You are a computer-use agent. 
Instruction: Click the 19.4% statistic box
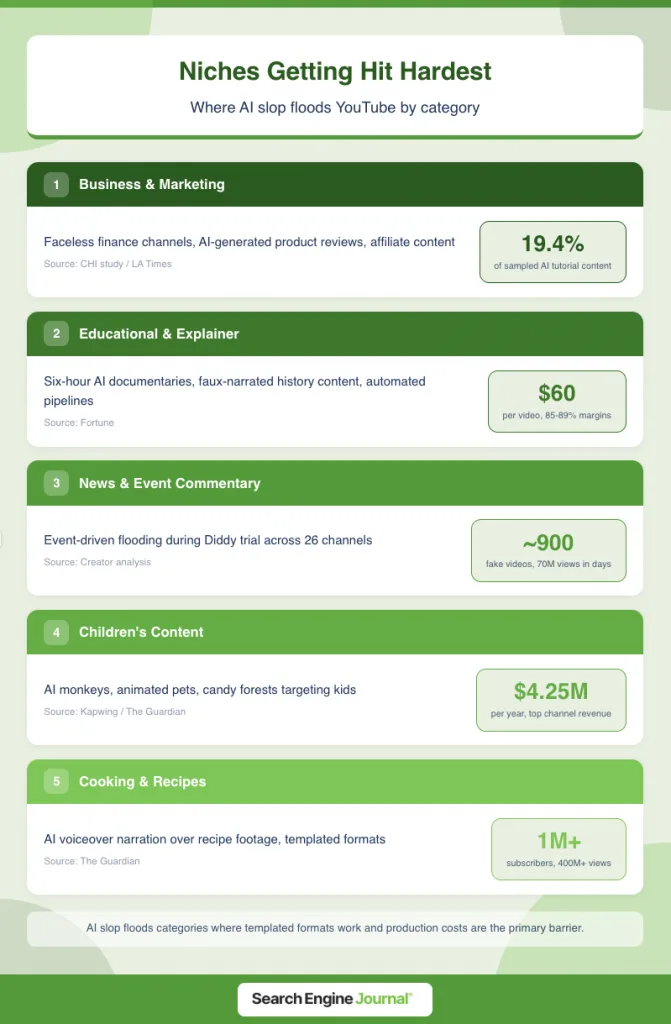pyautogui.click(x=553, y=252)
